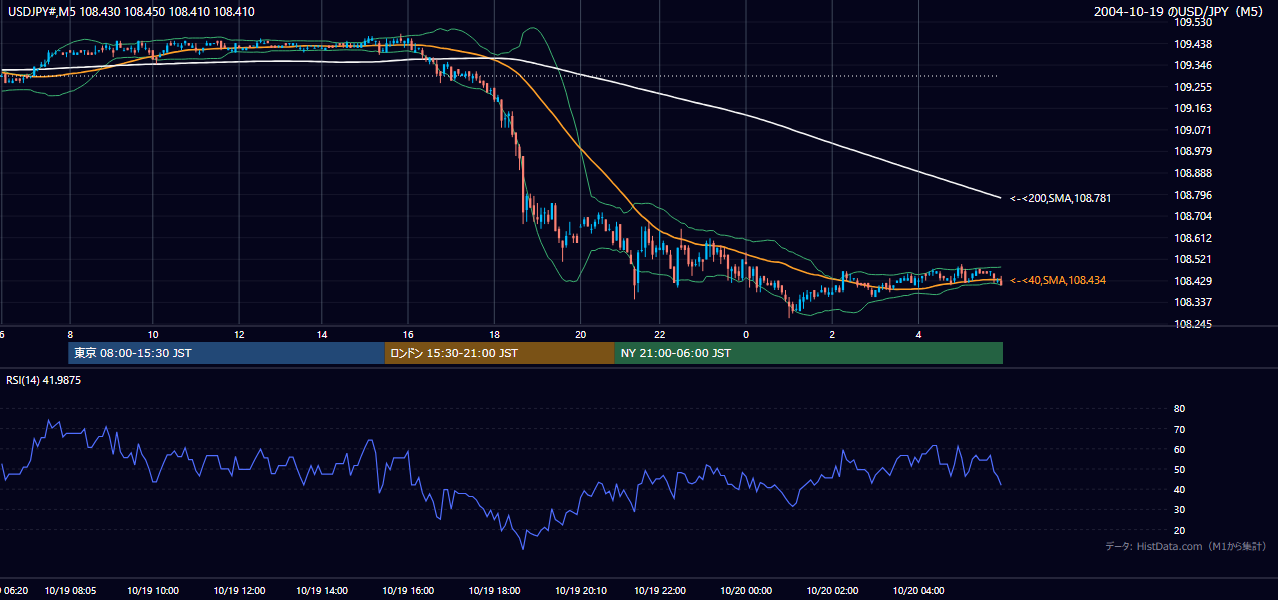This screenshot has height=600, width=1278.
Task: Click price axis label 108.704
Action: coord(1192,216)
